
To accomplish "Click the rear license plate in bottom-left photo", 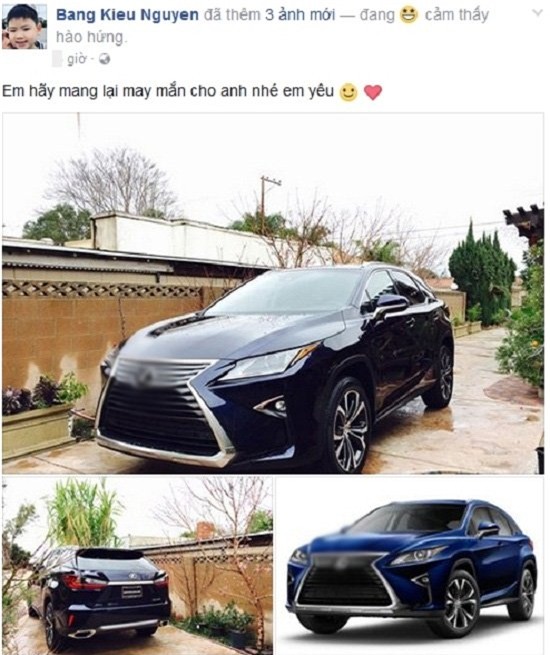I will coord(132,592).
